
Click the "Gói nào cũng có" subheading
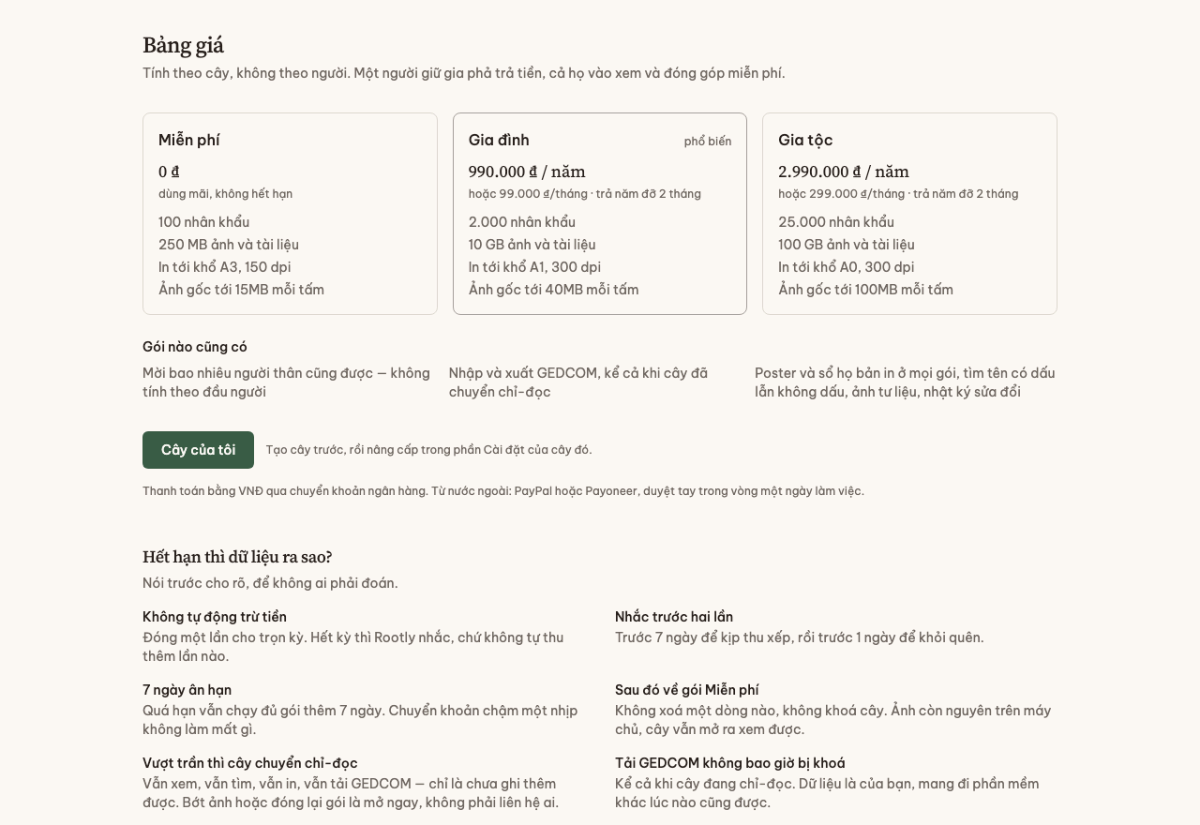(195, 347)
